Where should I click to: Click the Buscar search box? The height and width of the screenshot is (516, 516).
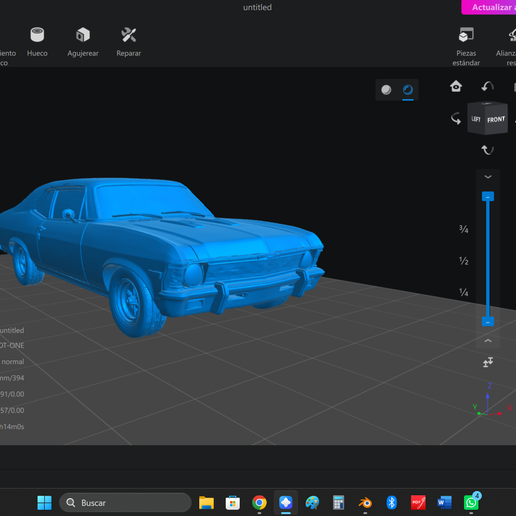click(125, 503)
